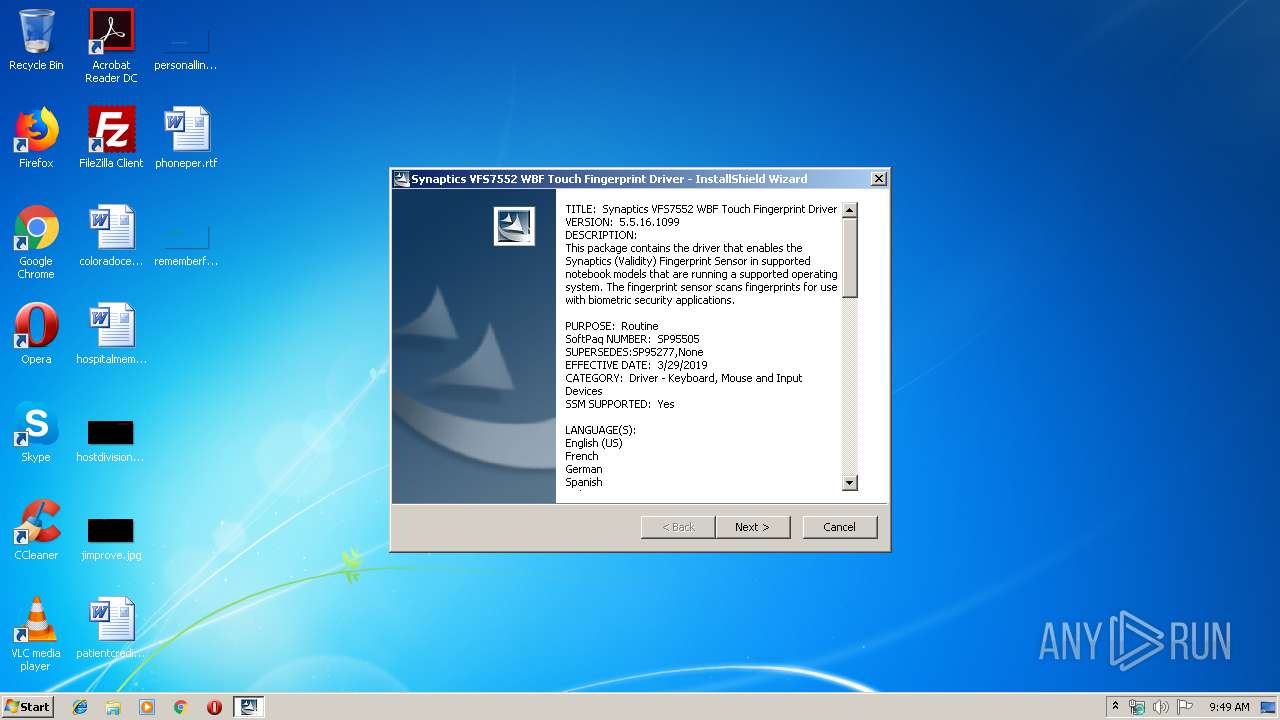Image resolution: width=1280 pixels, height=720 pixels.
Task: Select phoneper.rtf document icon
Action: point(186,138)
